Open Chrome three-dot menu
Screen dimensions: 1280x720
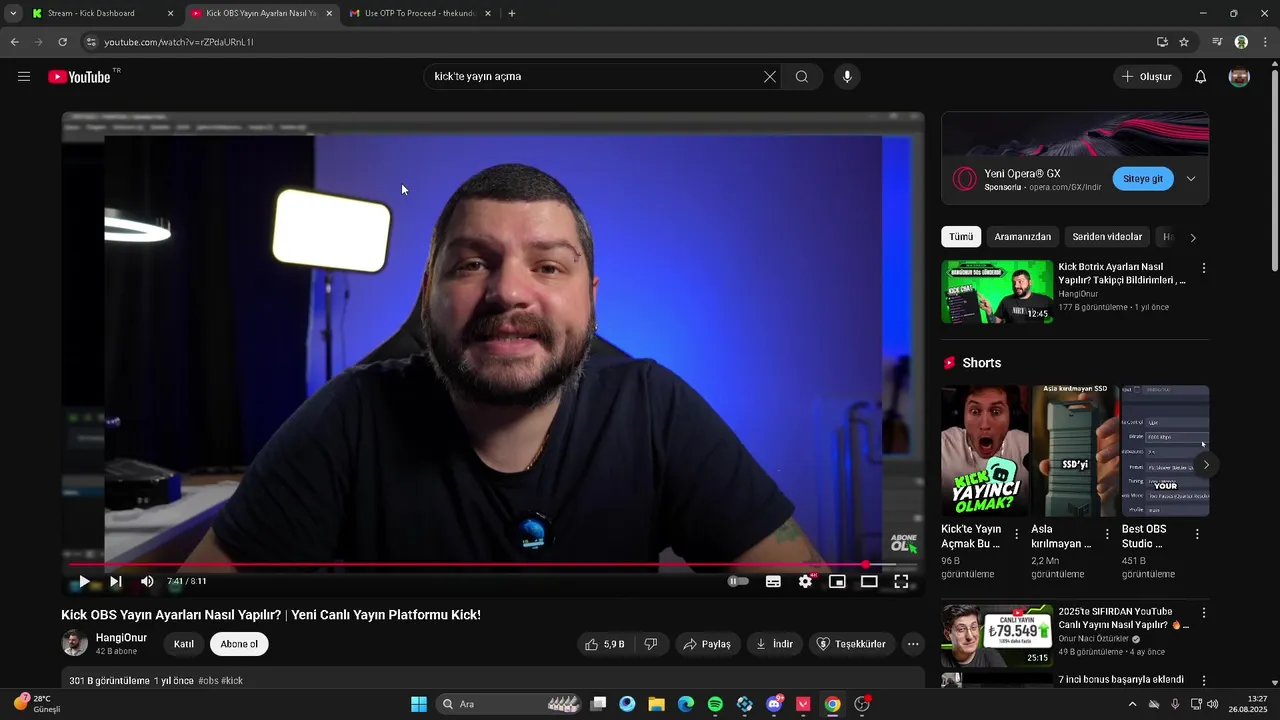coord(1266,42)
